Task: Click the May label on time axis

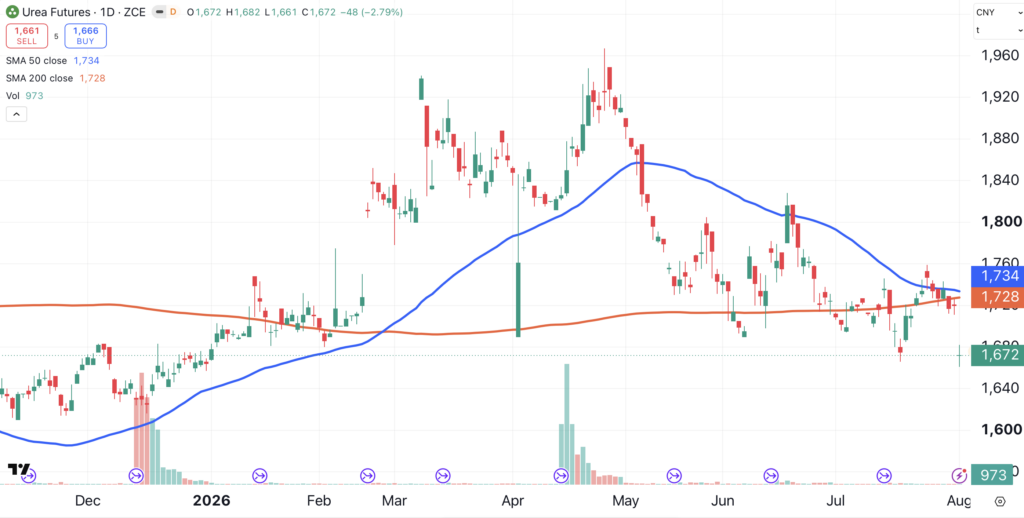Action: click(x=626, y=501)
